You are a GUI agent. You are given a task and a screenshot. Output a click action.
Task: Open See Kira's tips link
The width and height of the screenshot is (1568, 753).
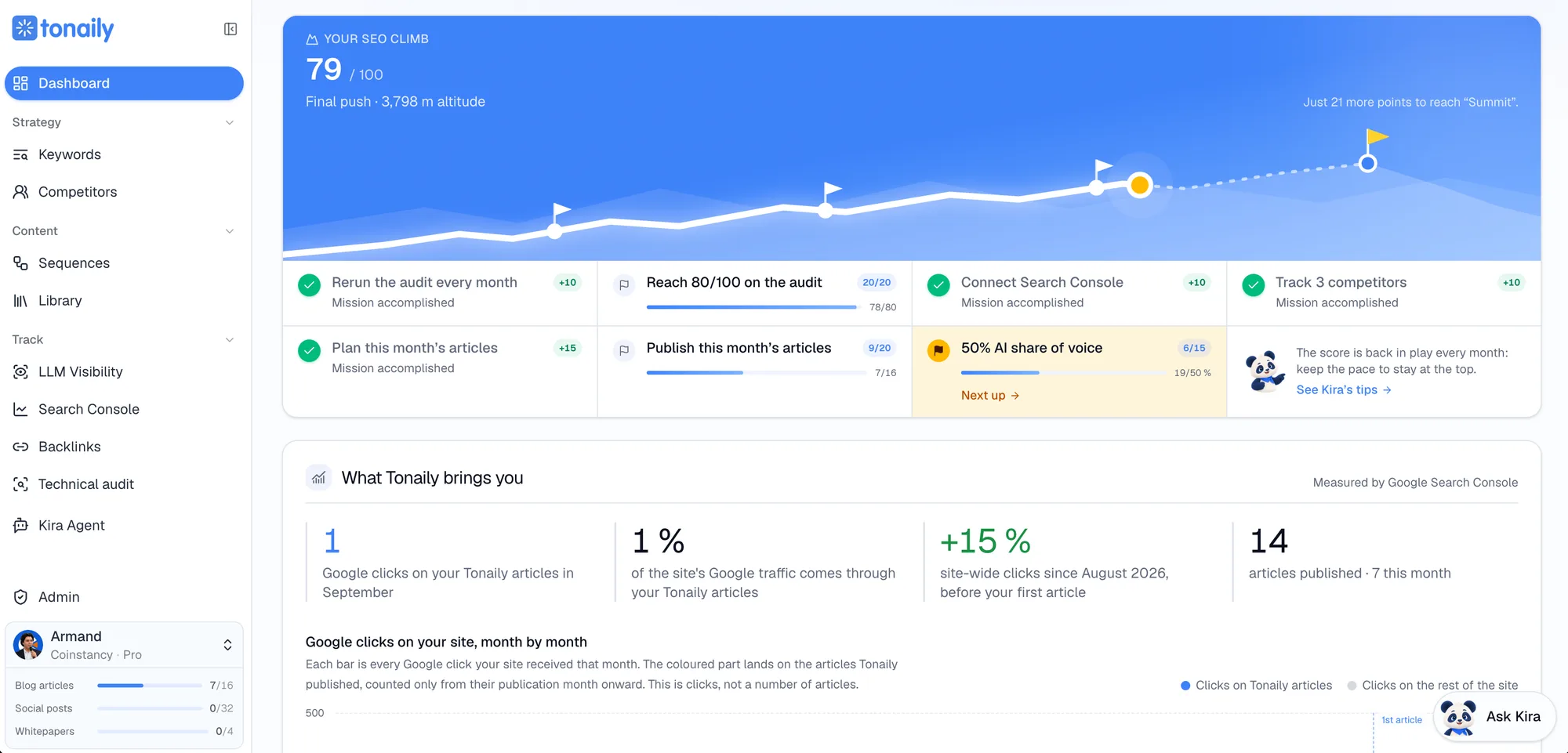coord(1344,389)
